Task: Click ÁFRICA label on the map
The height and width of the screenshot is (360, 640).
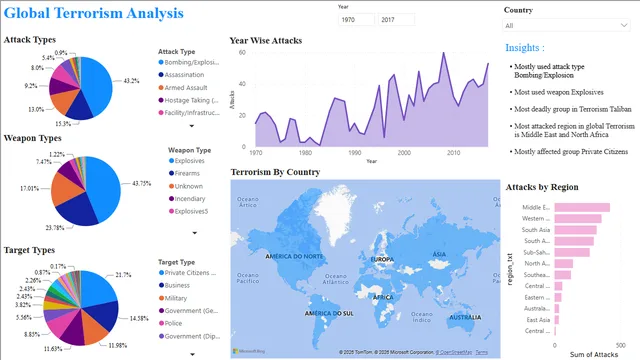Action: coord(383,297)
